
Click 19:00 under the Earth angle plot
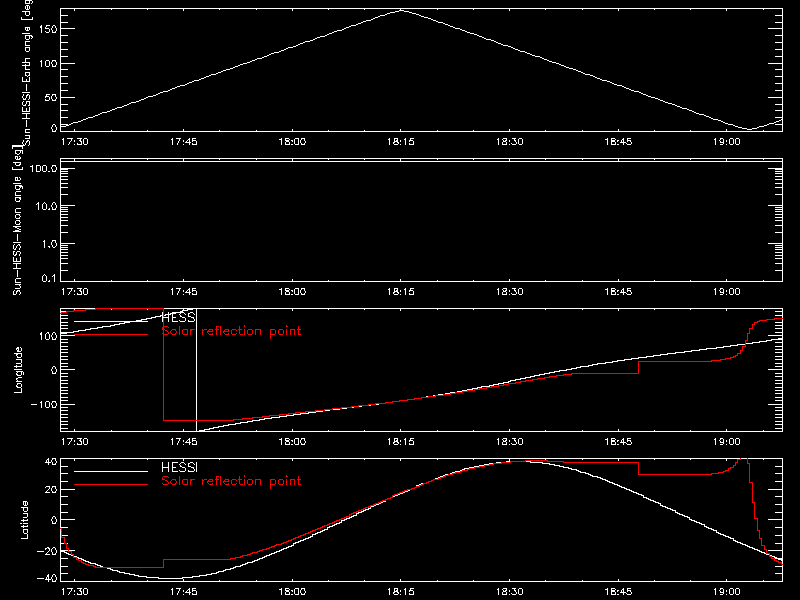[x=727, y=142]
